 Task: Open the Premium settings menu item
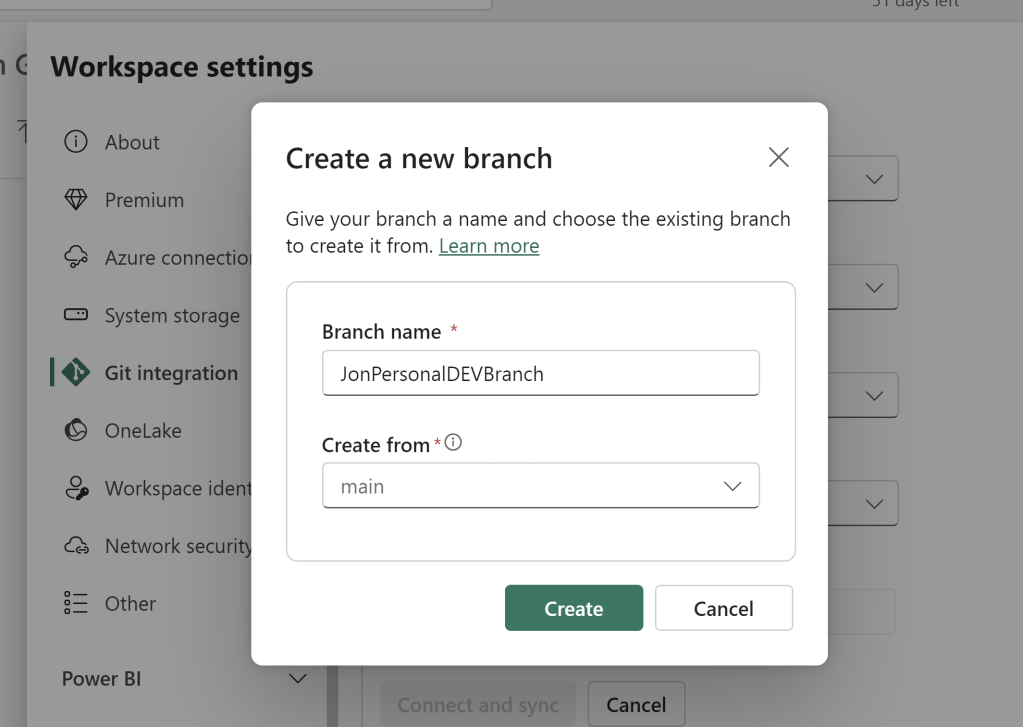click(x=144, y=200)
